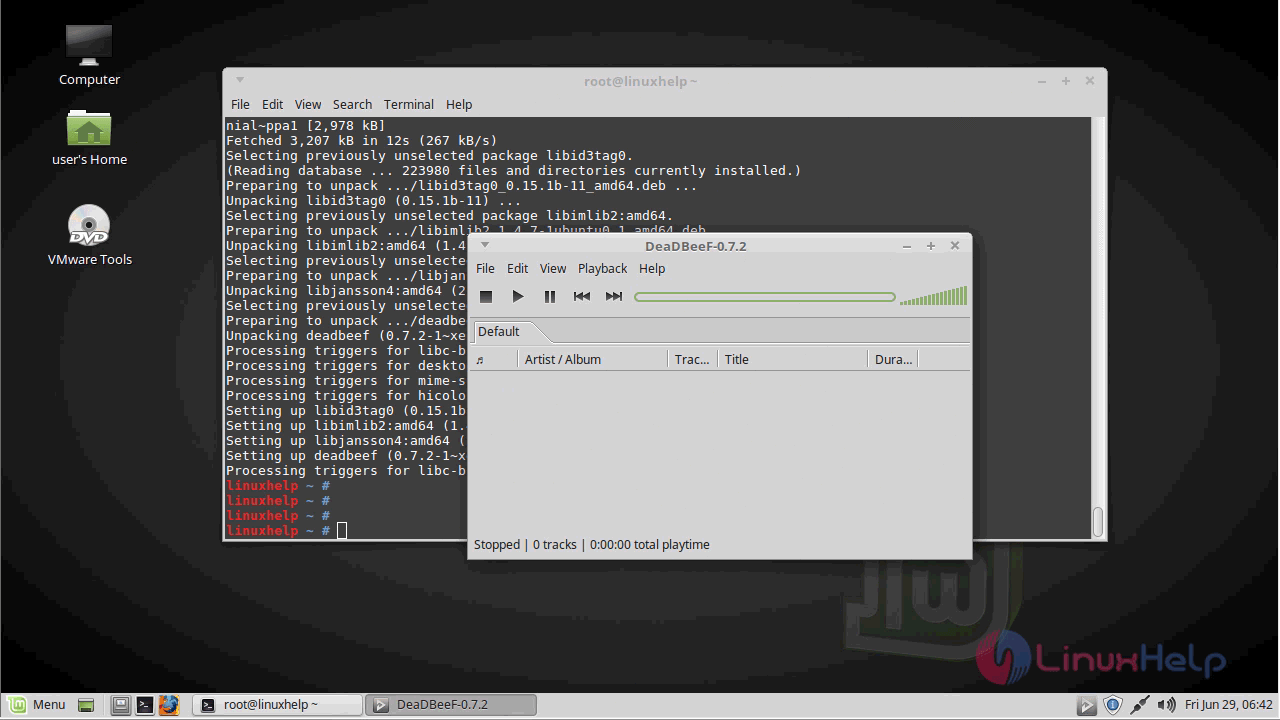Launch the file manager panel icon
The image size is (1280, 720).
[120, 705]
